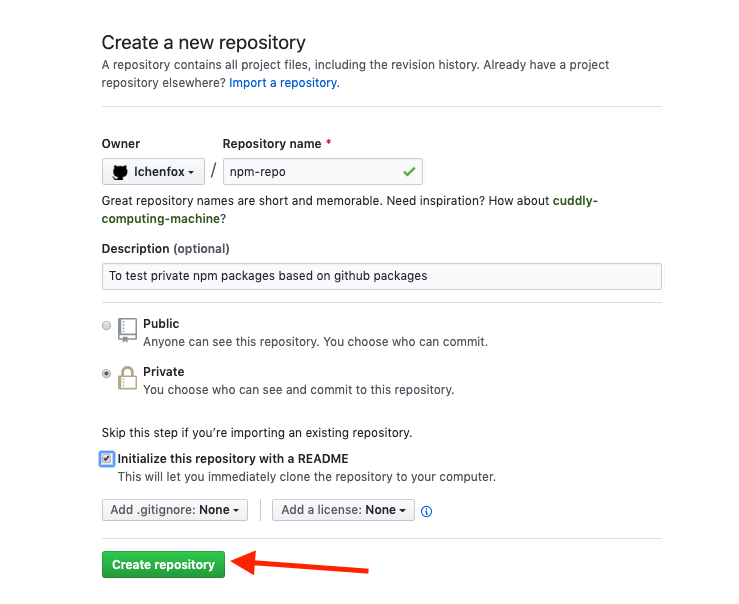Click the Public repository book icon
The image size is (739, 604).
coord(127,329)
